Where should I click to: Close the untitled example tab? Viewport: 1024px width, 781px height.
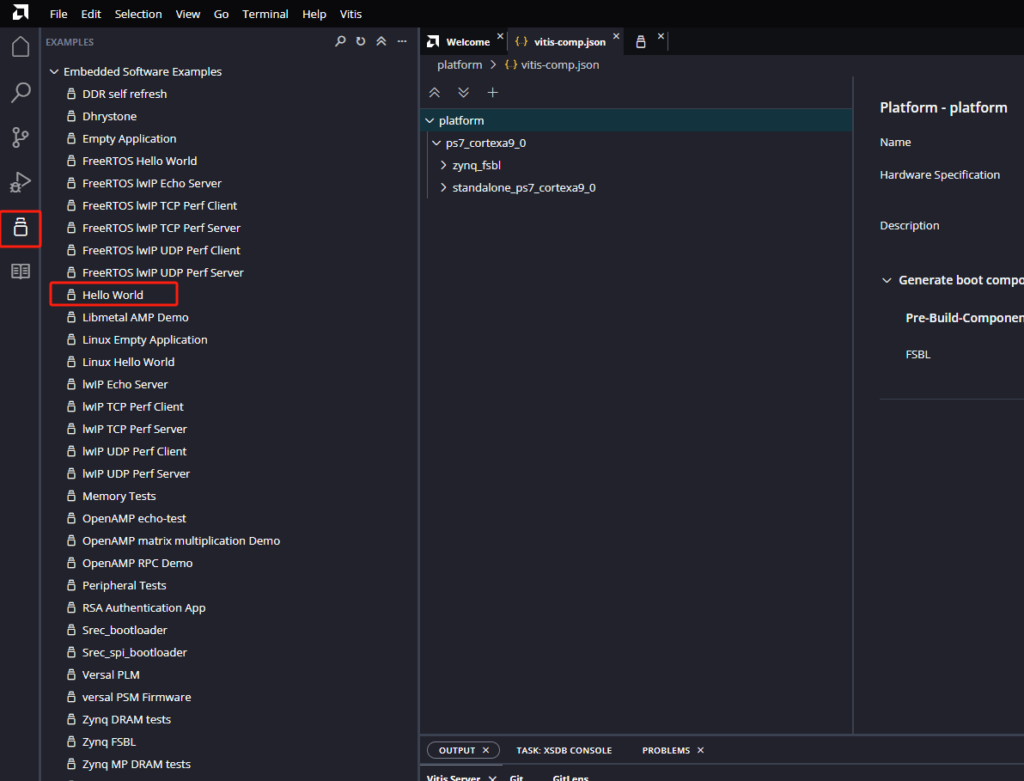coord(661,37)
